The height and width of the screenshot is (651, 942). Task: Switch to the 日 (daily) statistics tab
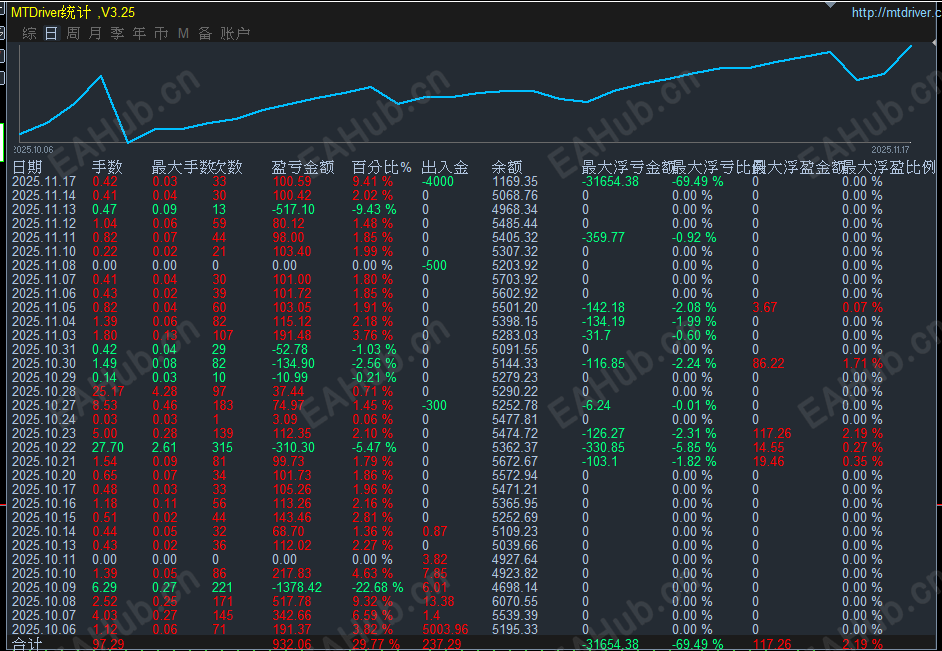tap(51, 33)
